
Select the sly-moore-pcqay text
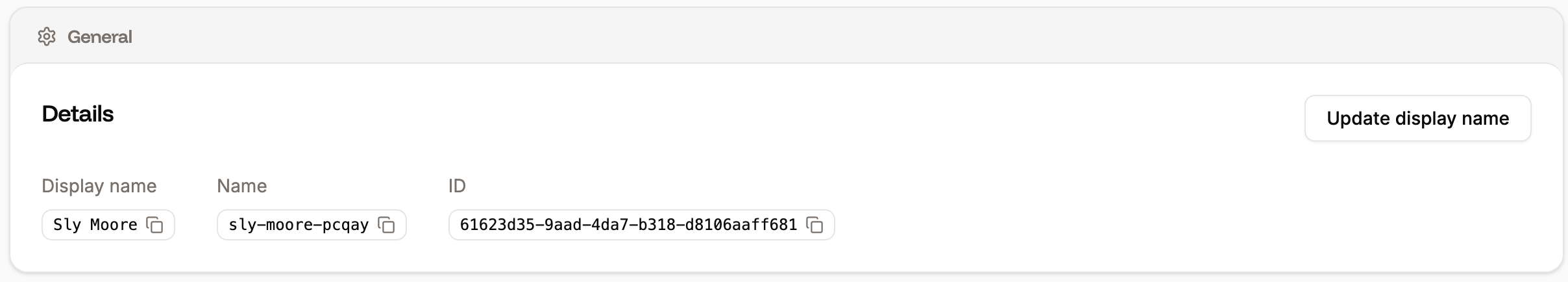pos(299,225)
